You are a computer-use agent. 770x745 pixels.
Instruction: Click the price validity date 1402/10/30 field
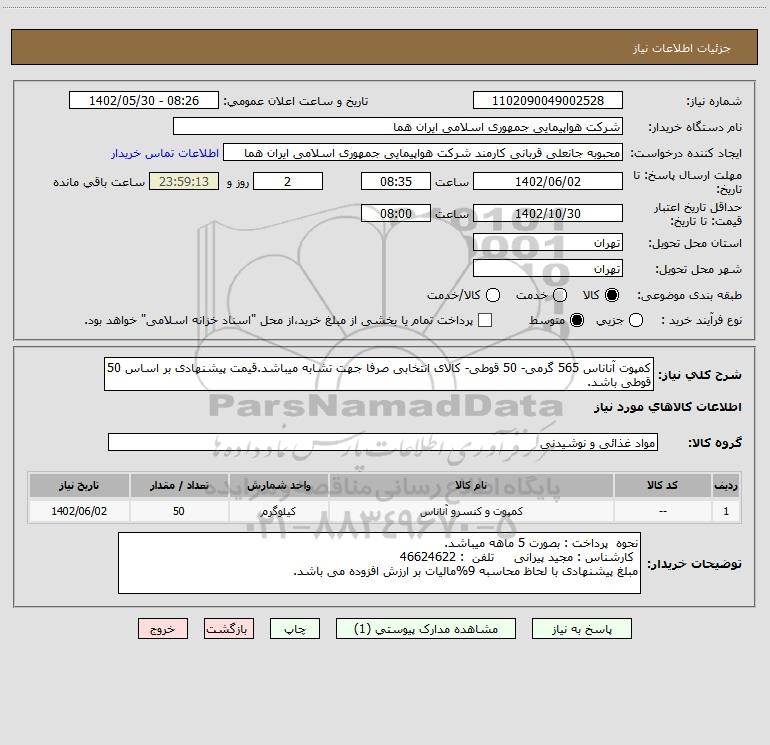coord(548,213)
